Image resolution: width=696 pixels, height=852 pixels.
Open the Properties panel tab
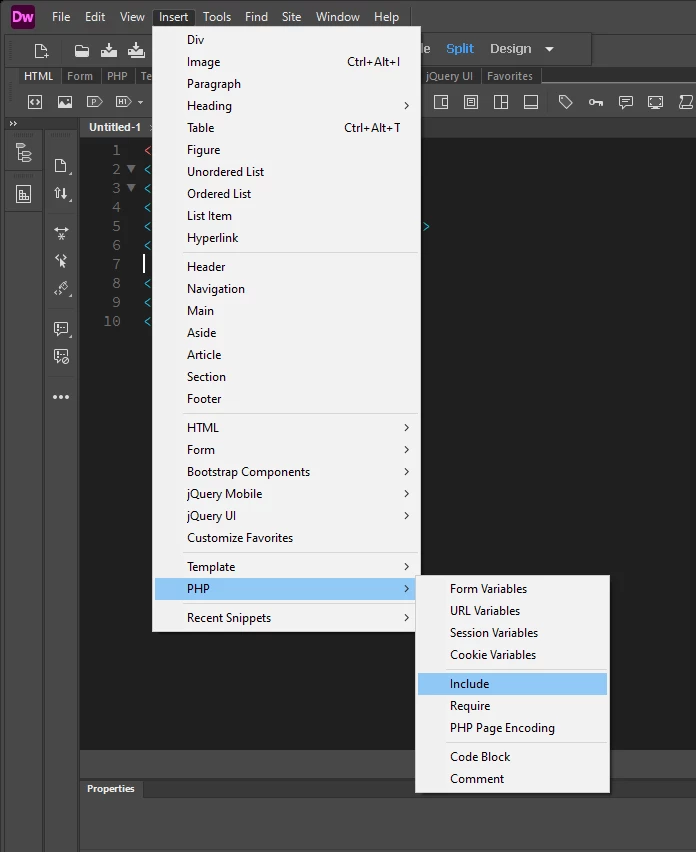111,788
